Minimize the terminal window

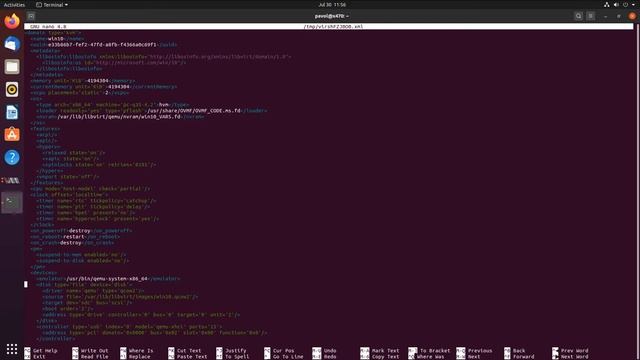coord(606,16)
